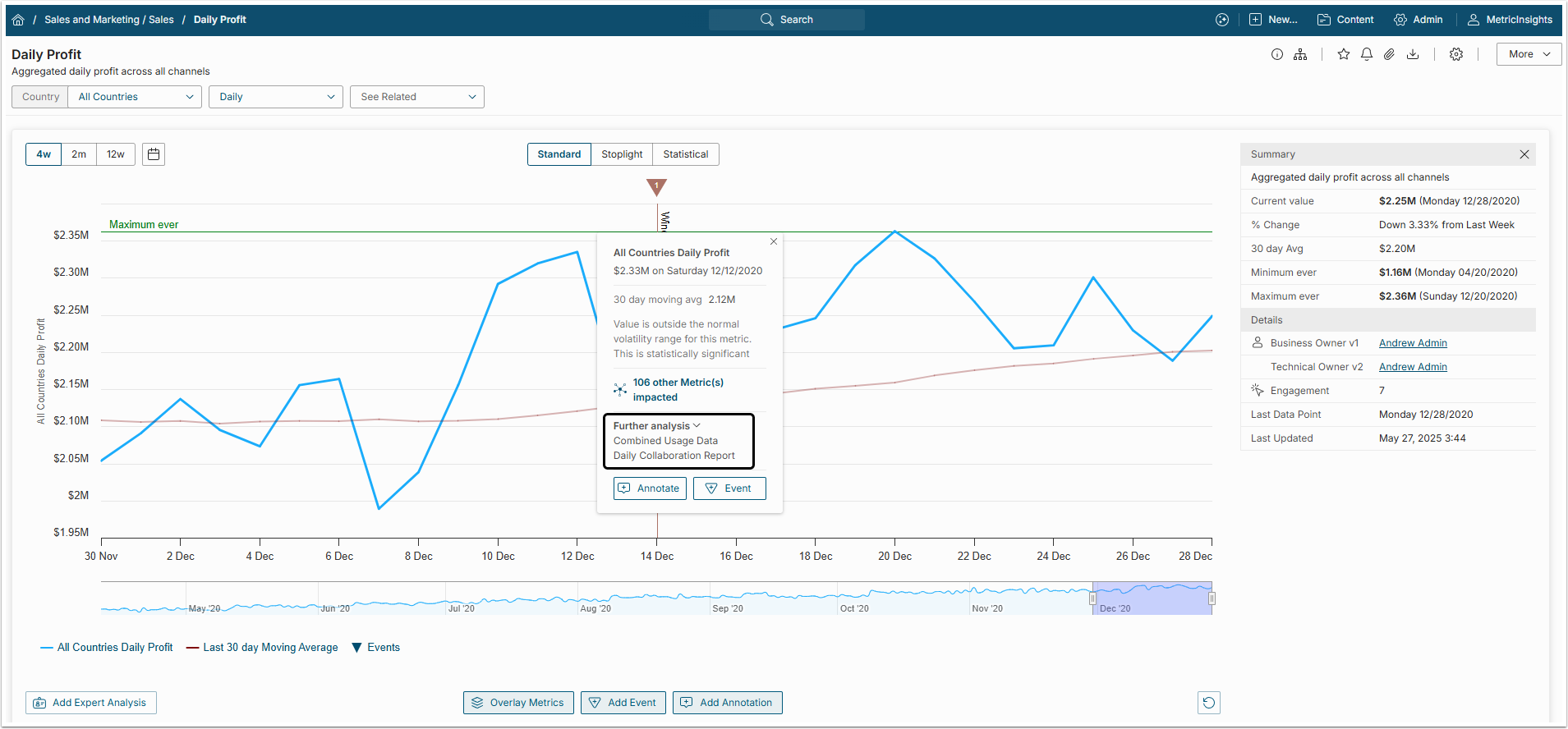The image size is (1568, 729).
Task: Switch range to 12w
Action: coord(116,154)
